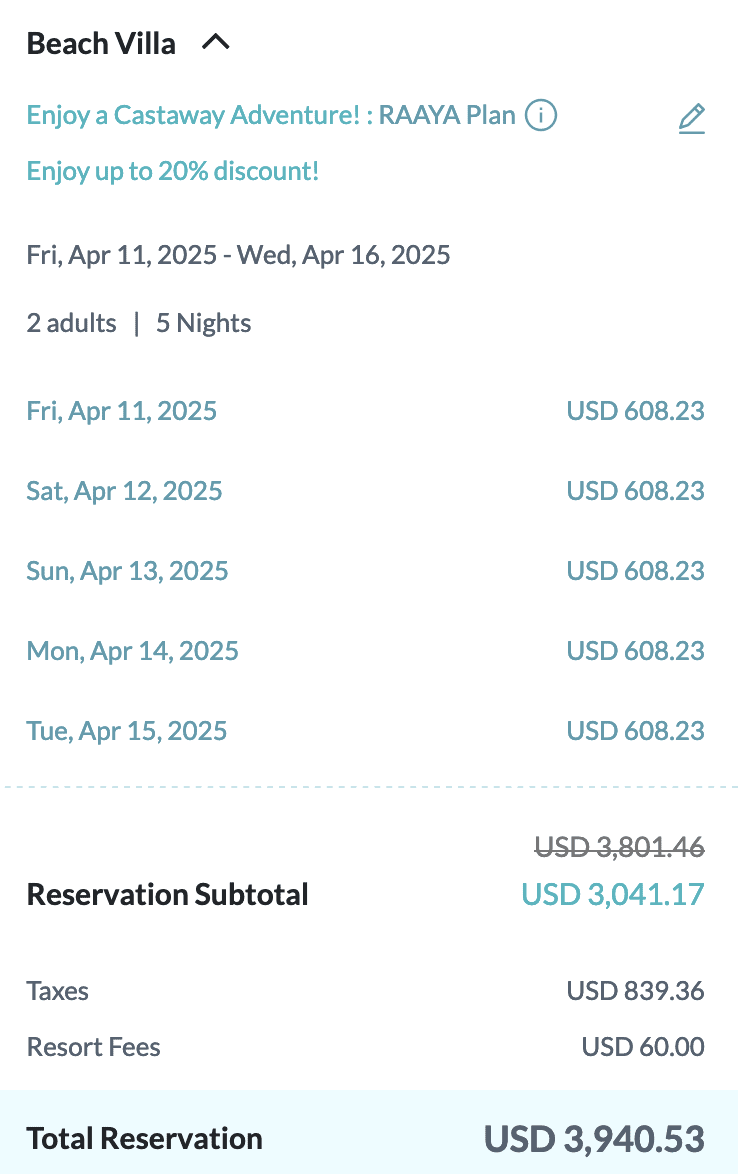The width and height of the screenshot is (738, 1174).
Task: Click the discounted USD 3,041.17 subtotal amount
Action: (612, 894)
